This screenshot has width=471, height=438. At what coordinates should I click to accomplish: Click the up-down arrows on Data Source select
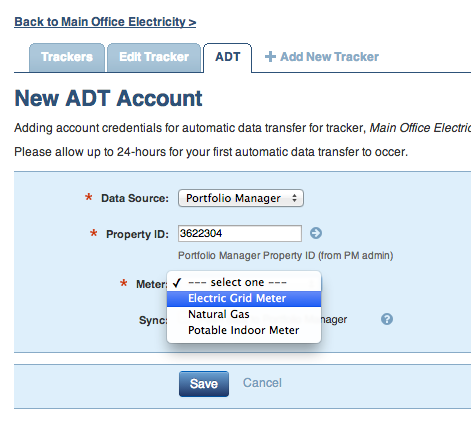coord(294,198)
